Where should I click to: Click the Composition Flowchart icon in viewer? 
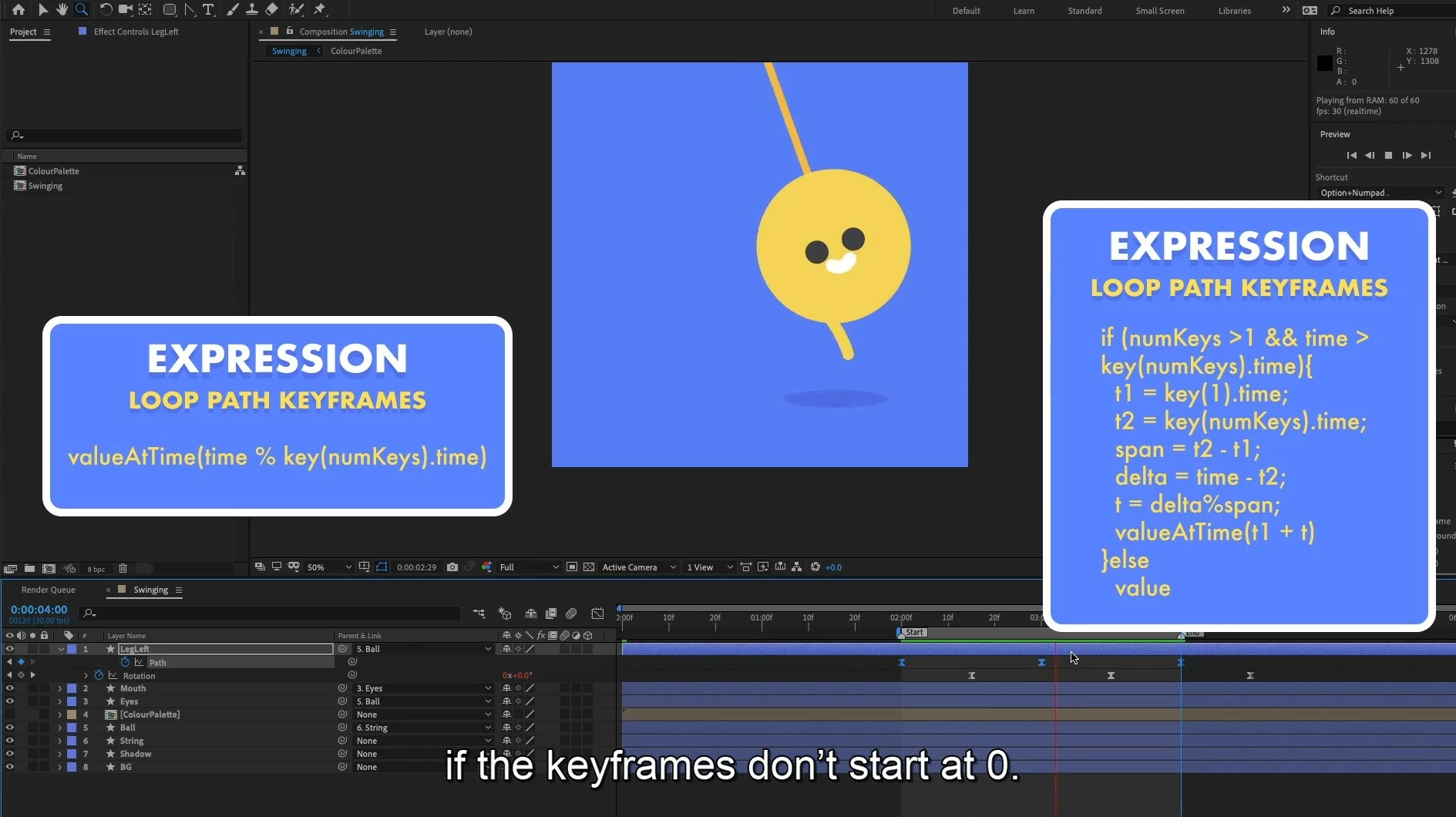click(797, 567)
